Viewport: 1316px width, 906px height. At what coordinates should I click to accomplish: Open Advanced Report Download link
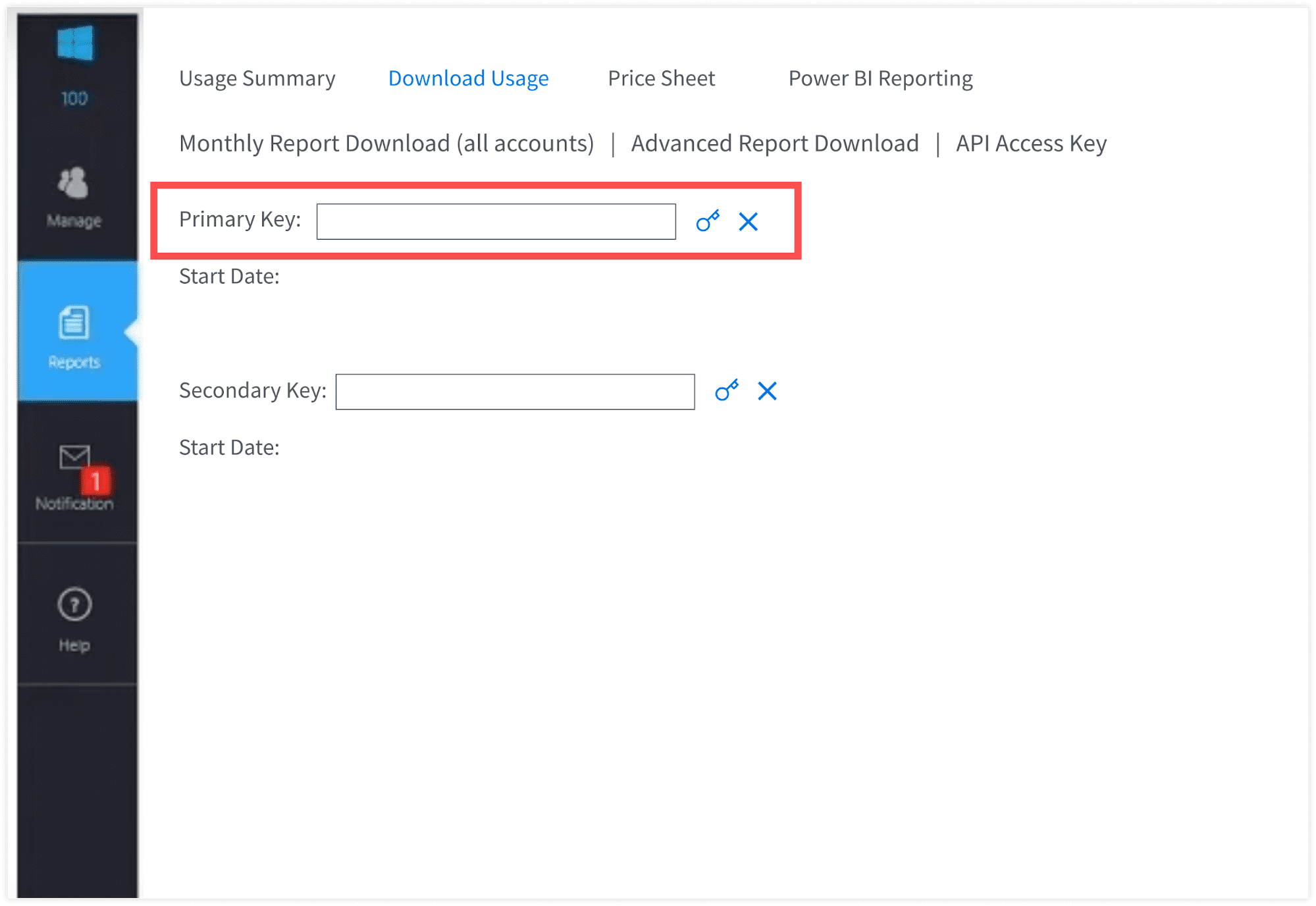point(775,144)
